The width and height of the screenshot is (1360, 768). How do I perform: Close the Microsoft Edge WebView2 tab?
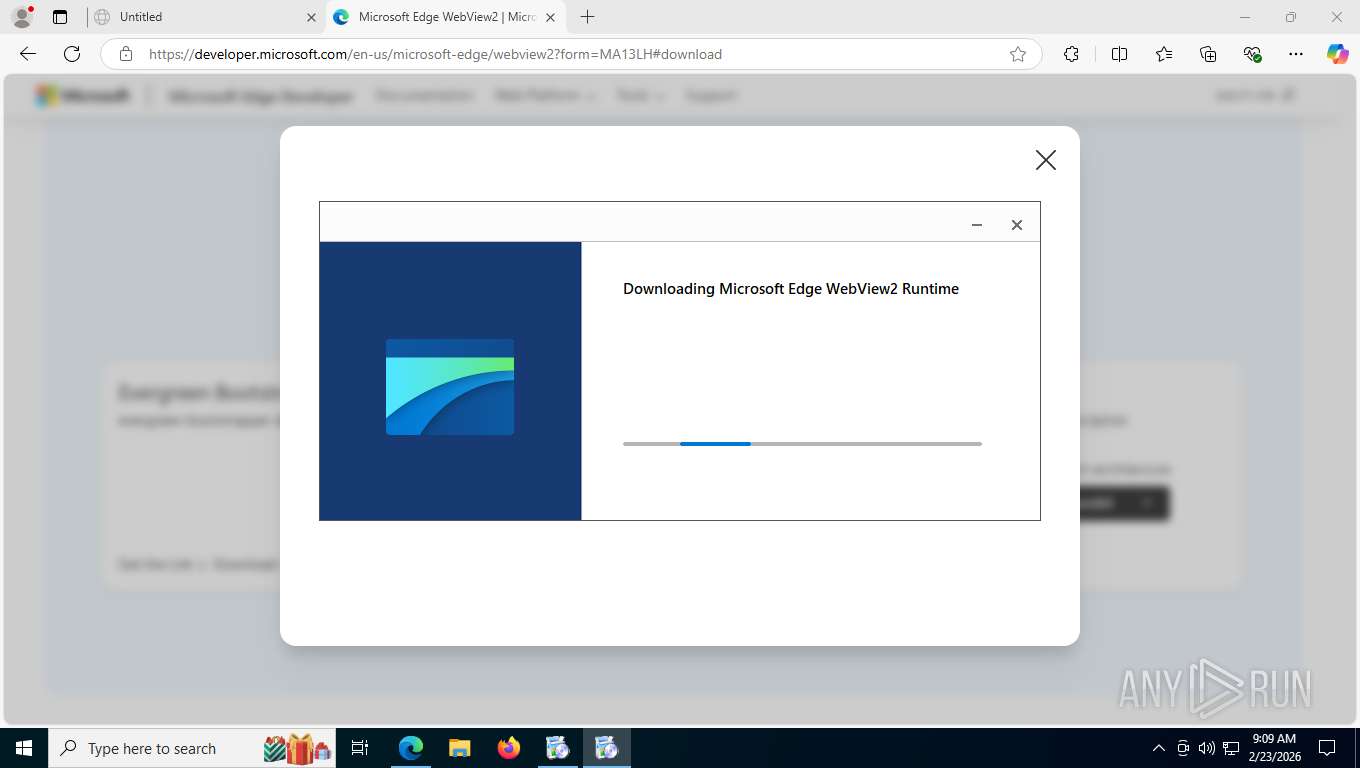(550, 17)
